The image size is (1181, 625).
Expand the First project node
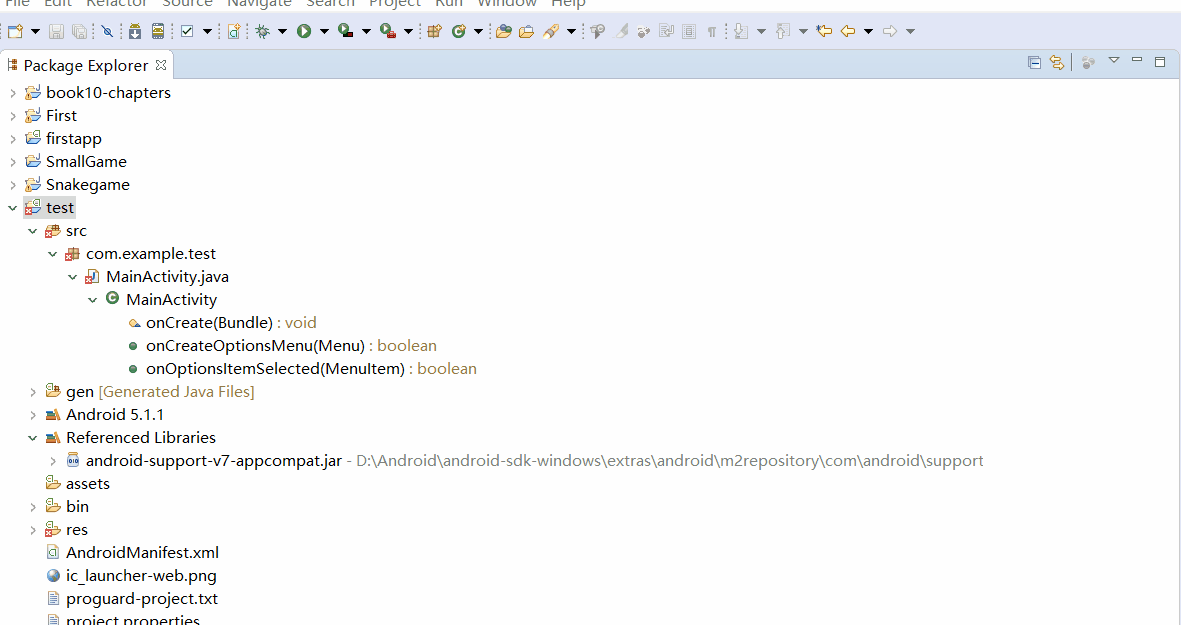click(x=13, y=116)
